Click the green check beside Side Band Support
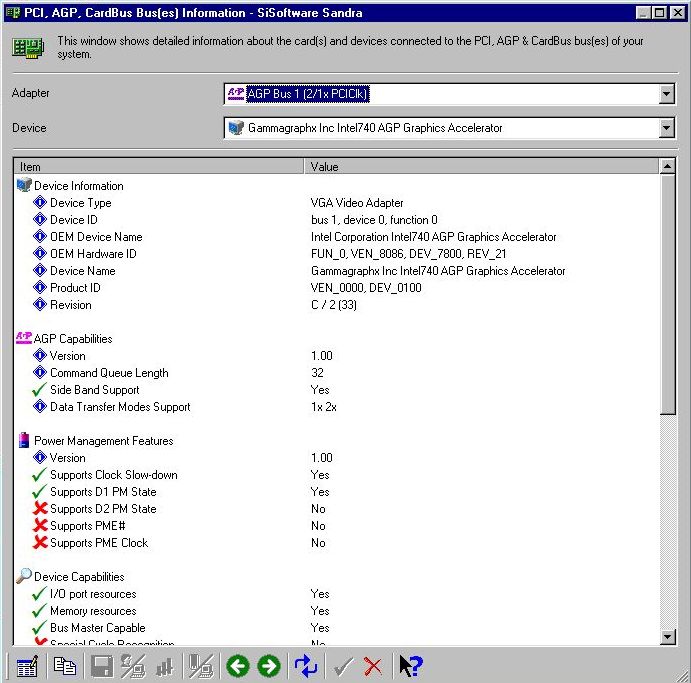691x683 pixels. [39, 390]
